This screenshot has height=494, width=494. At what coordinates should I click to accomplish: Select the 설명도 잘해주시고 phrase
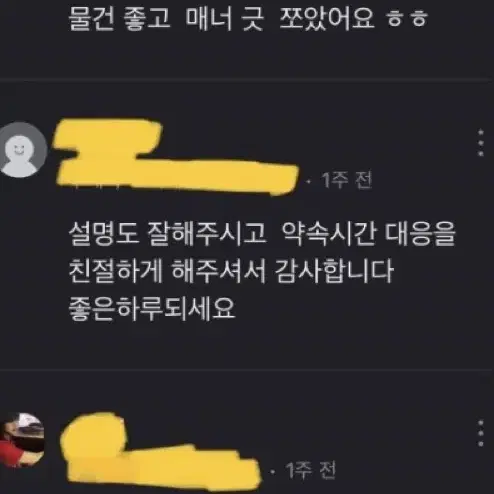pos(167,233)
